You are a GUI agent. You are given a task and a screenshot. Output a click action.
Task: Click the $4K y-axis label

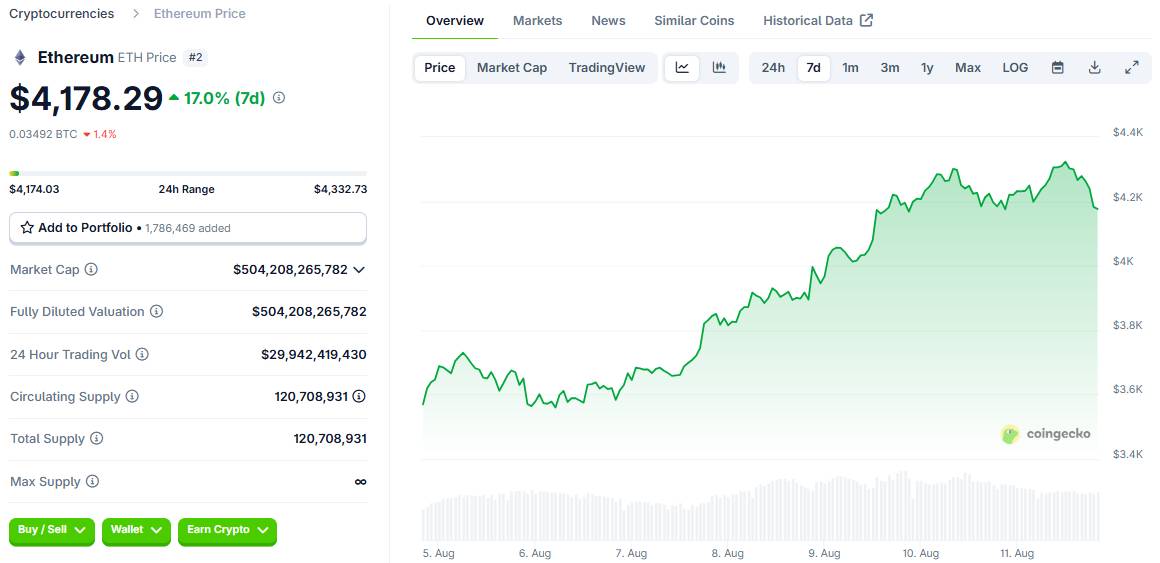pos(1122,261)
